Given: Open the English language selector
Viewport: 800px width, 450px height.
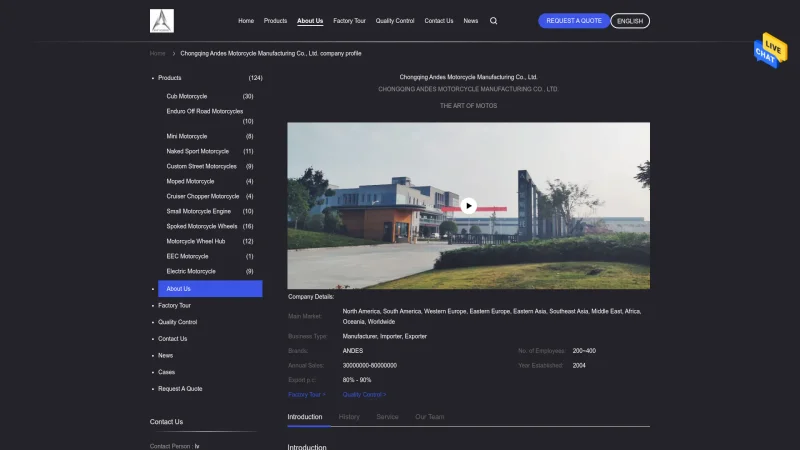Looking at the screenshot, I should [x=630, y=21].
